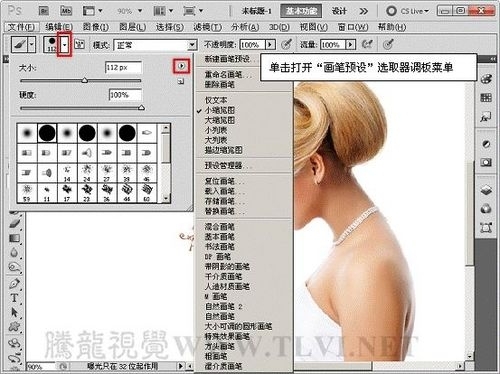Open the 选择(S) menu
500x374 pixels.
click(170, 27)
